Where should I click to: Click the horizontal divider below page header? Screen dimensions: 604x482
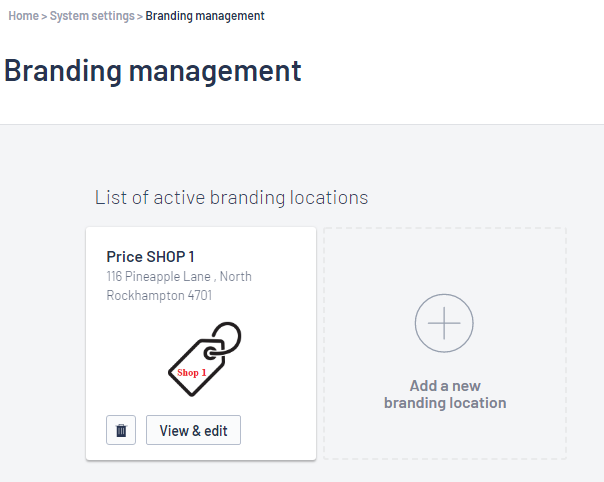[302, 124]
